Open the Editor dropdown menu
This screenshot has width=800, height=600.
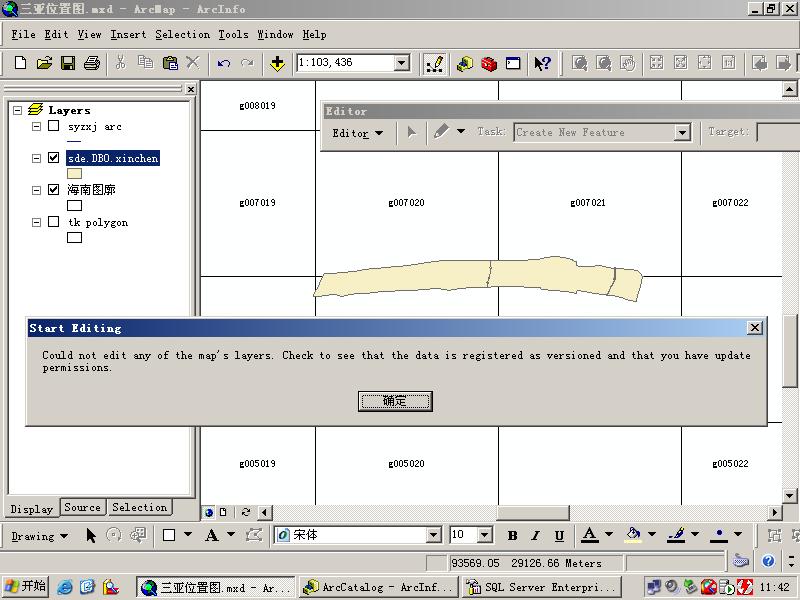pos(358,133)
